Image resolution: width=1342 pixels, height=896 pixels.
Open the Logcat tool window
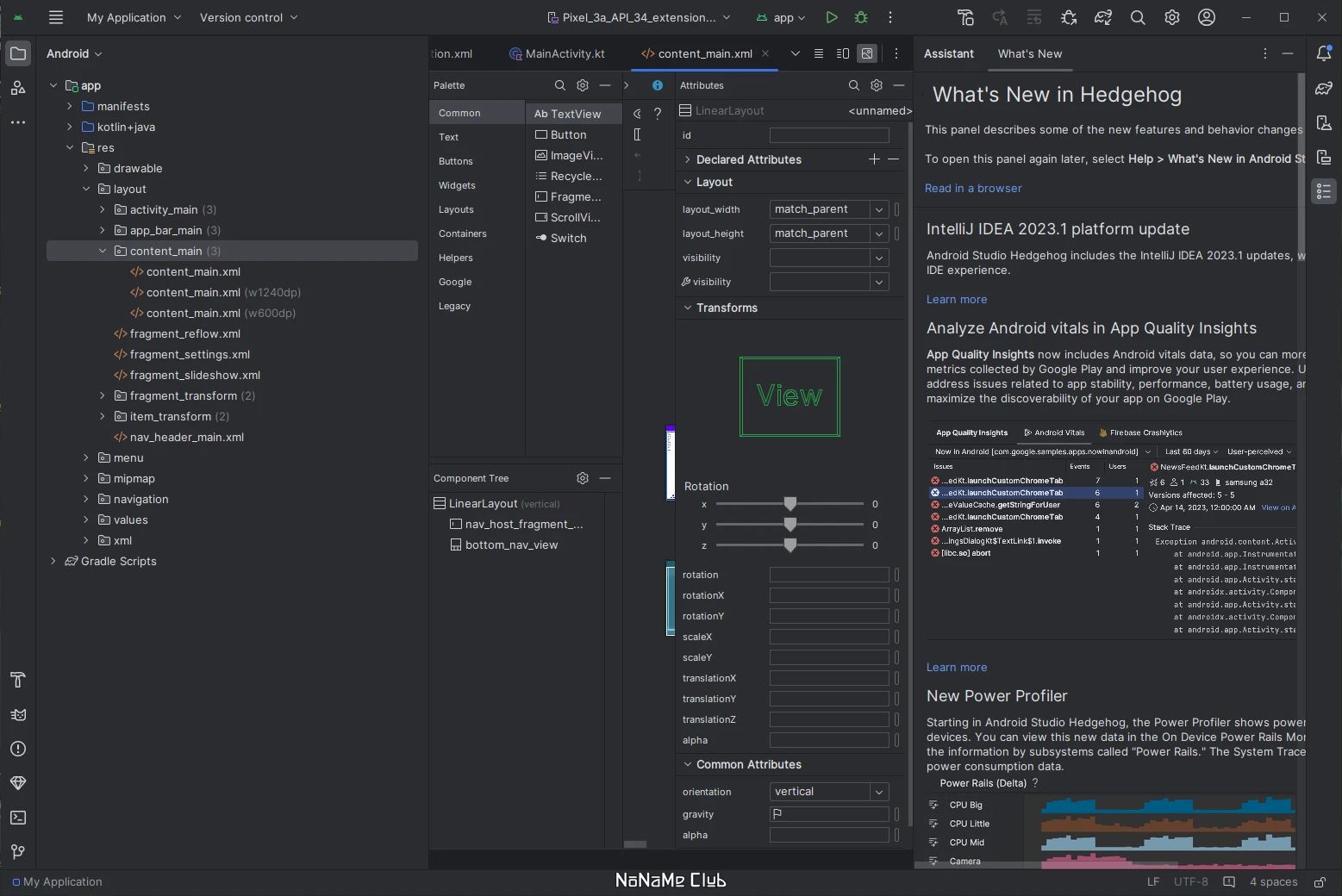click(x=18, y=714)
